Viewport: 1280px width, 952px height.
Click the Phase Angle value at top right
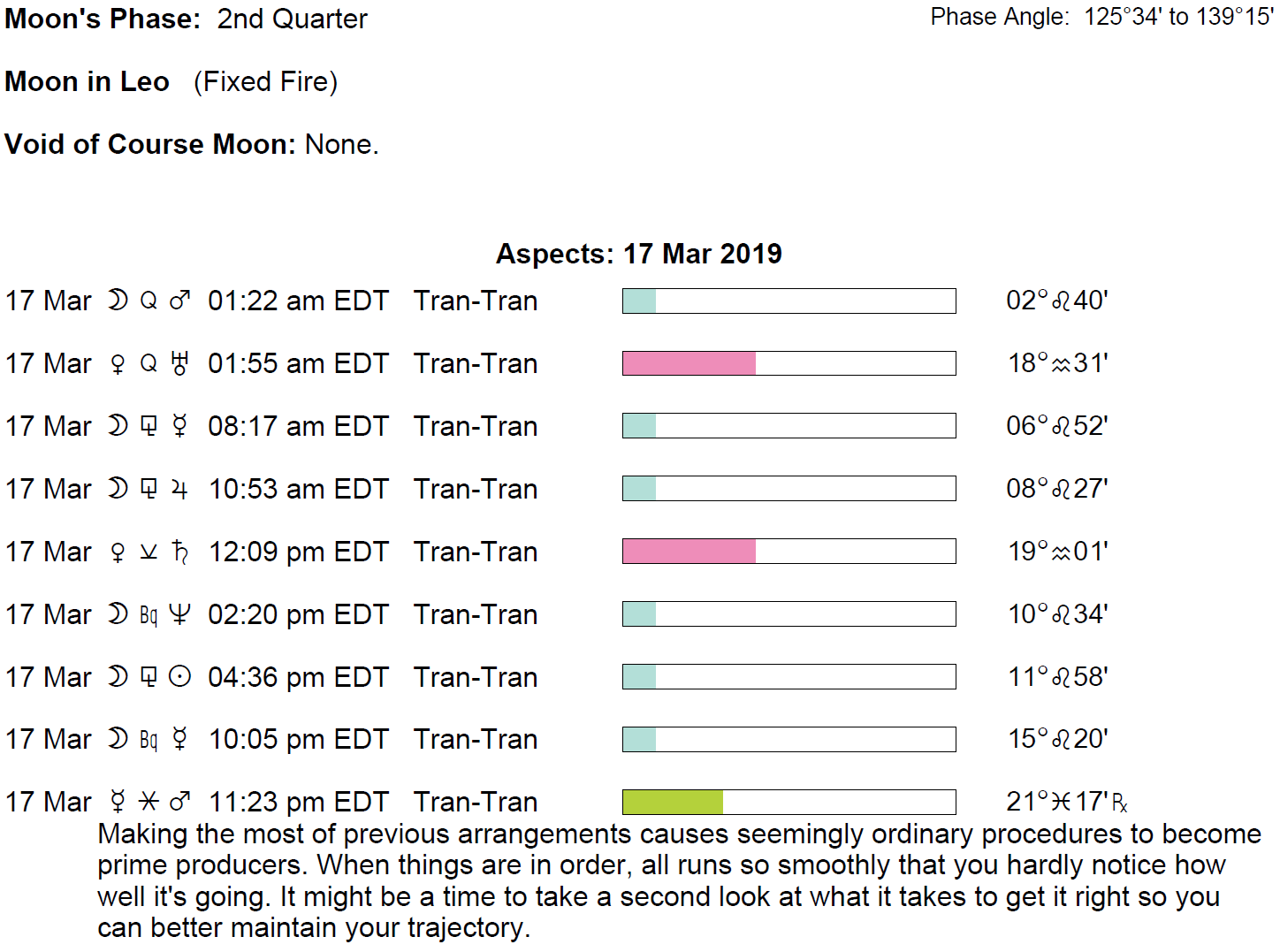[1178, 17]
